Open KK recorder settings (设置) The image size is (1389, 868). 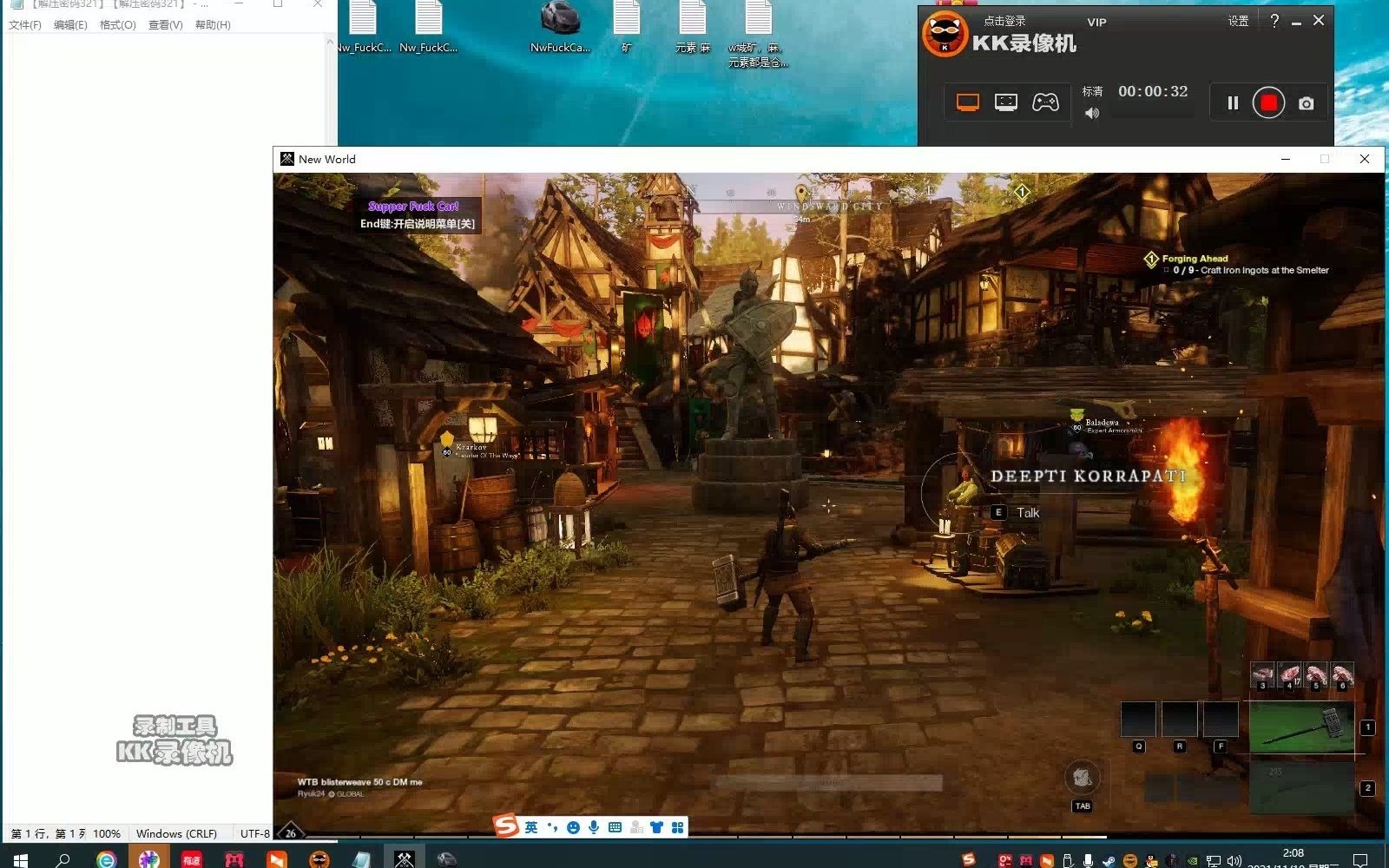click(1238, 21)
